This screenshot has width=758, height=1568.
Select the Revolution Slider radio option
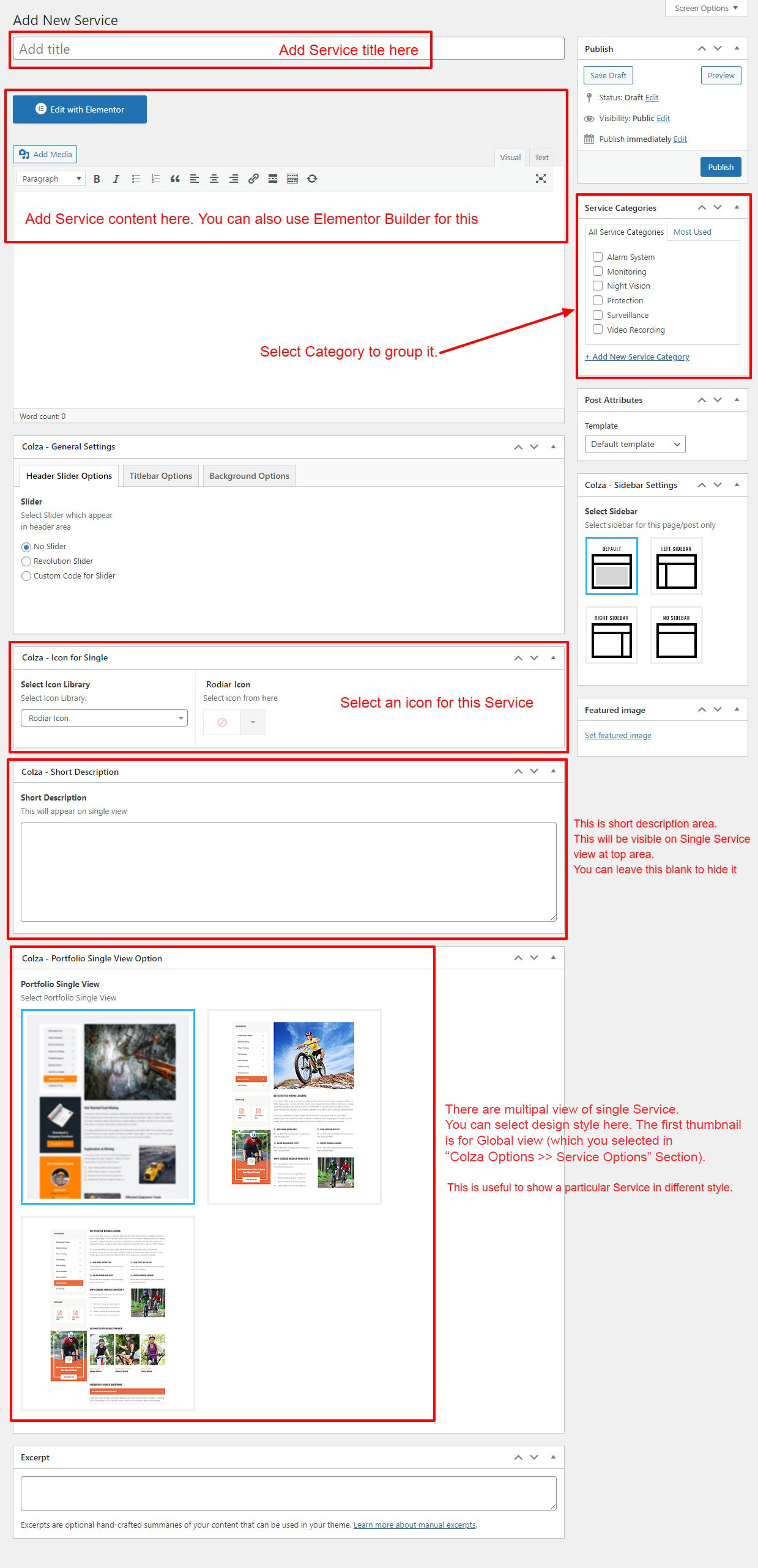point(26,561)
